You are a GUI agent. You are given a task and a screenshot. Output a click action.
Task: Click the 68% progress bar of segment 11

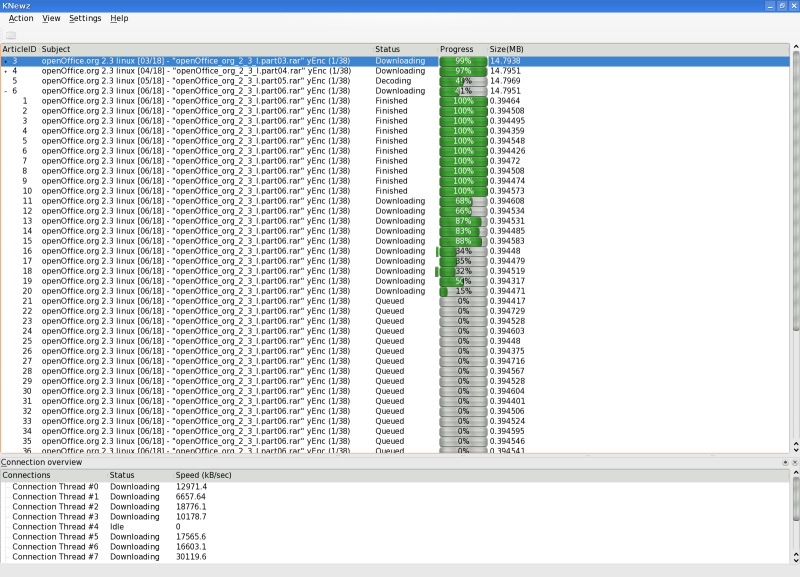coord(463,201)
